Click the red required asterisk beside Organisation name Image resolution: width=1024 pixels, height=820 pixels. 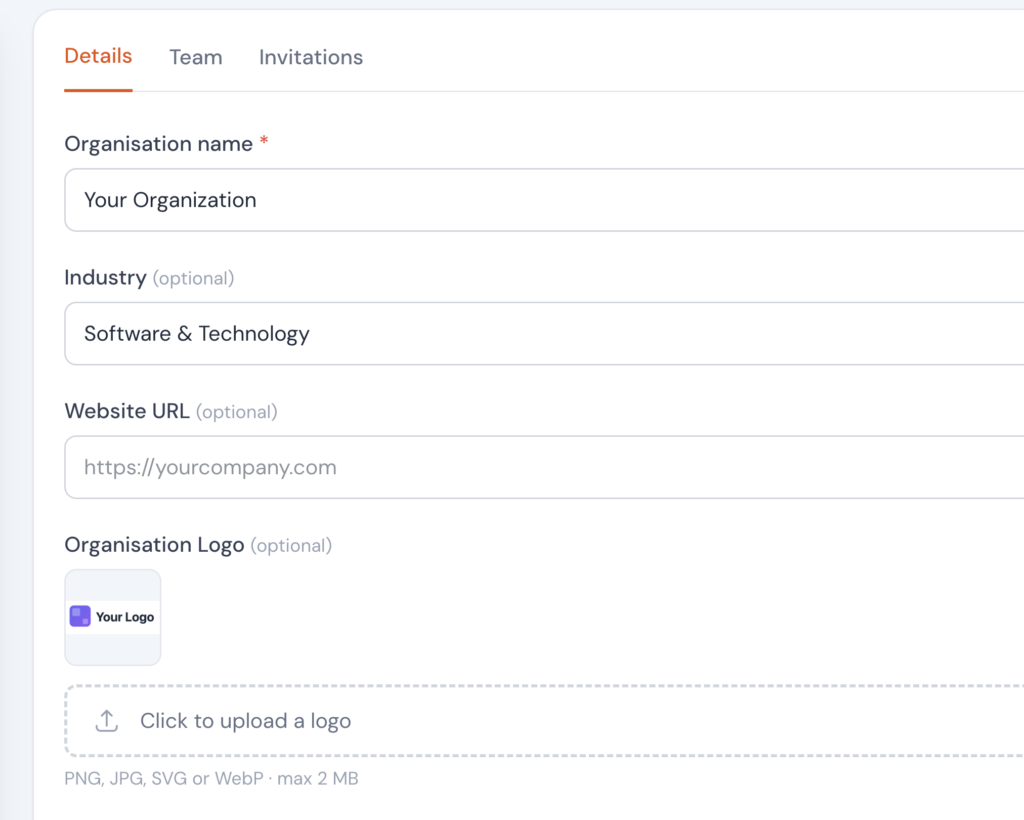[x=262, y=143]
